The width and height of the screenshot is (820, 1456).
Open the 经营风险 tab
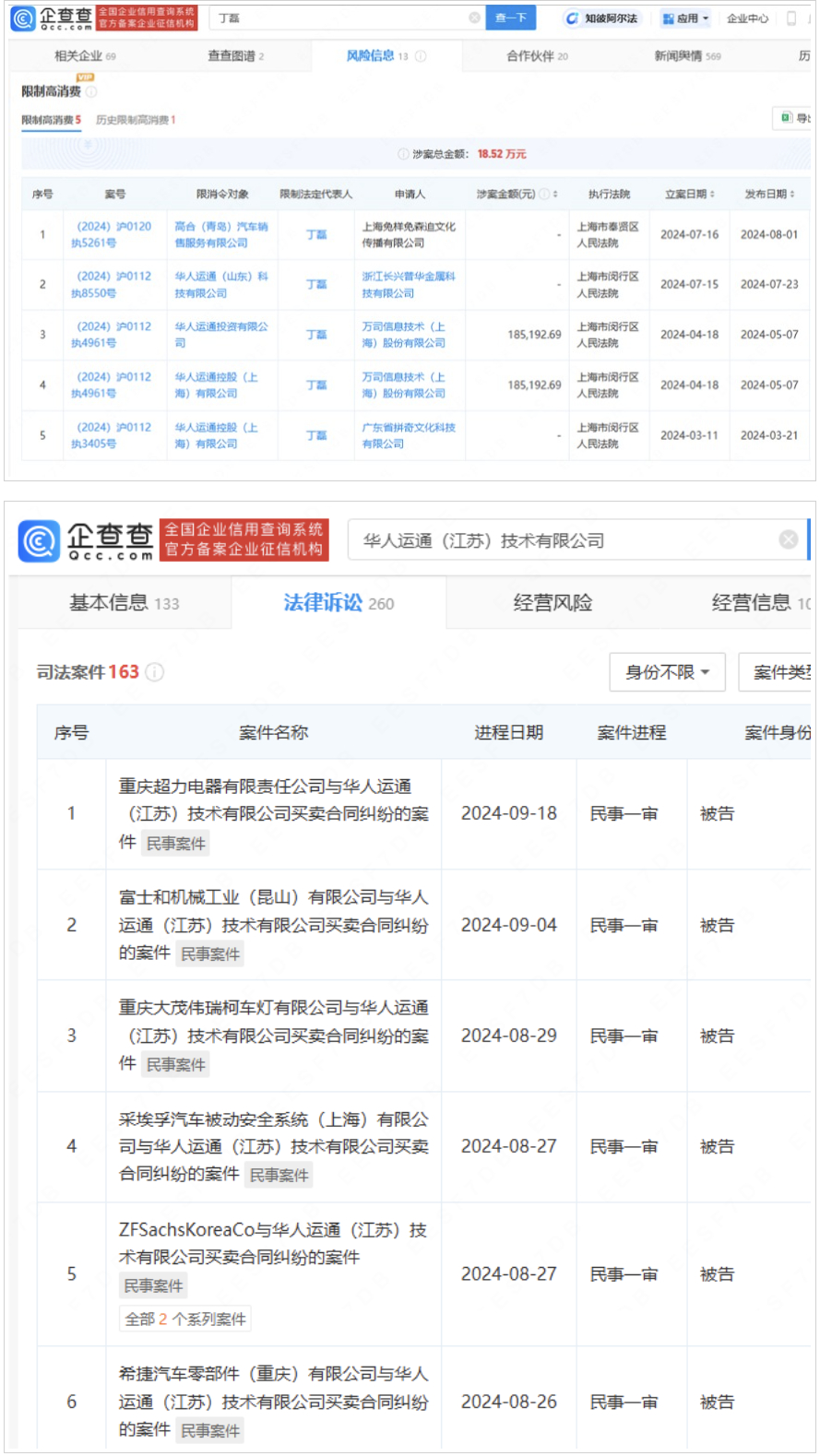[553, 603]
